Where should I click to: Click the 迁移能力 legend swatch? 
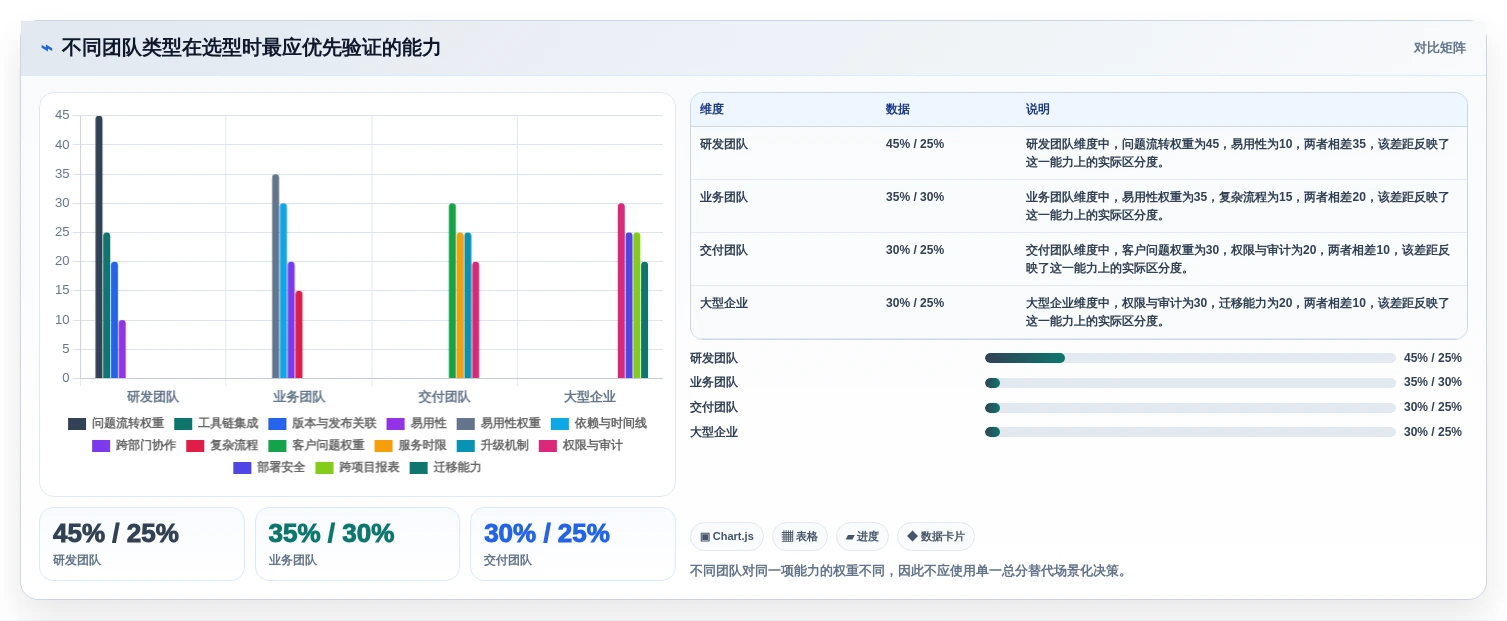point(418,467)
